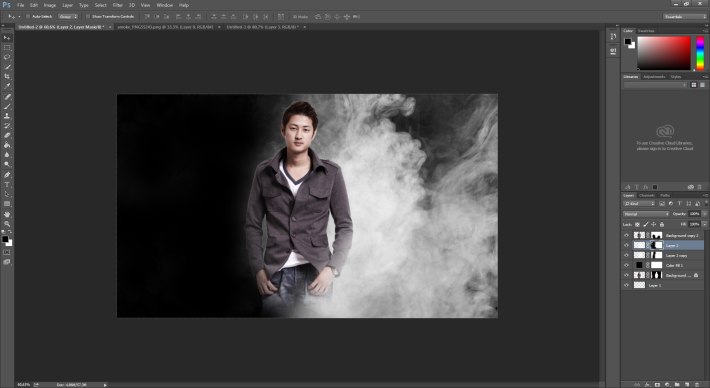Screen dimensions: 710x388
Task: Select the Hand tool
Action: [7, 214]
